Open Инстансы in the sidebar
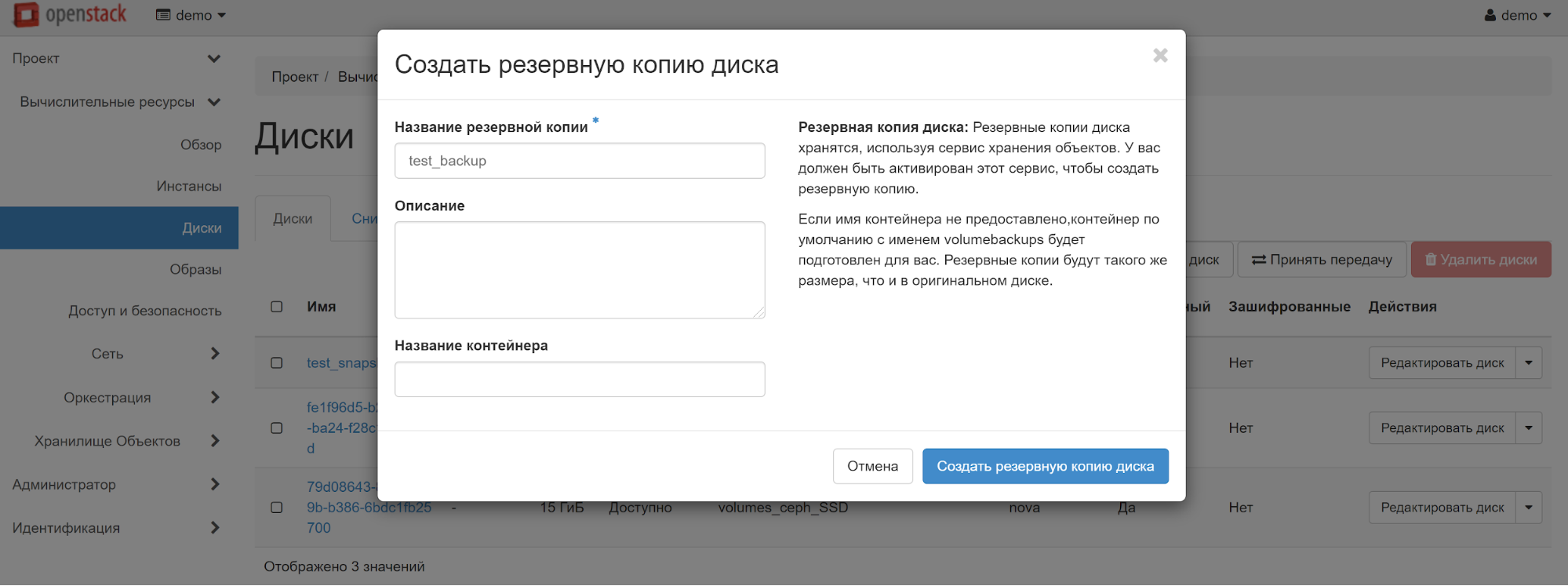The width and height of the screenshot is (1568, 586). (188, 186)
